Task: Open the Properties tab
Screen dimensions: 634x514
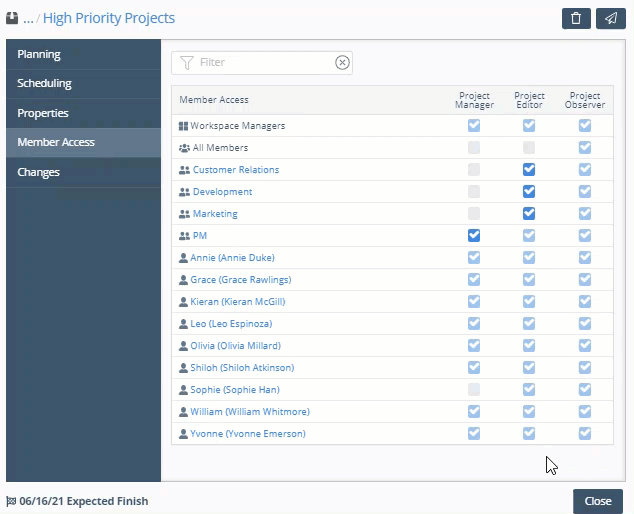Action: tap(43, 113)
